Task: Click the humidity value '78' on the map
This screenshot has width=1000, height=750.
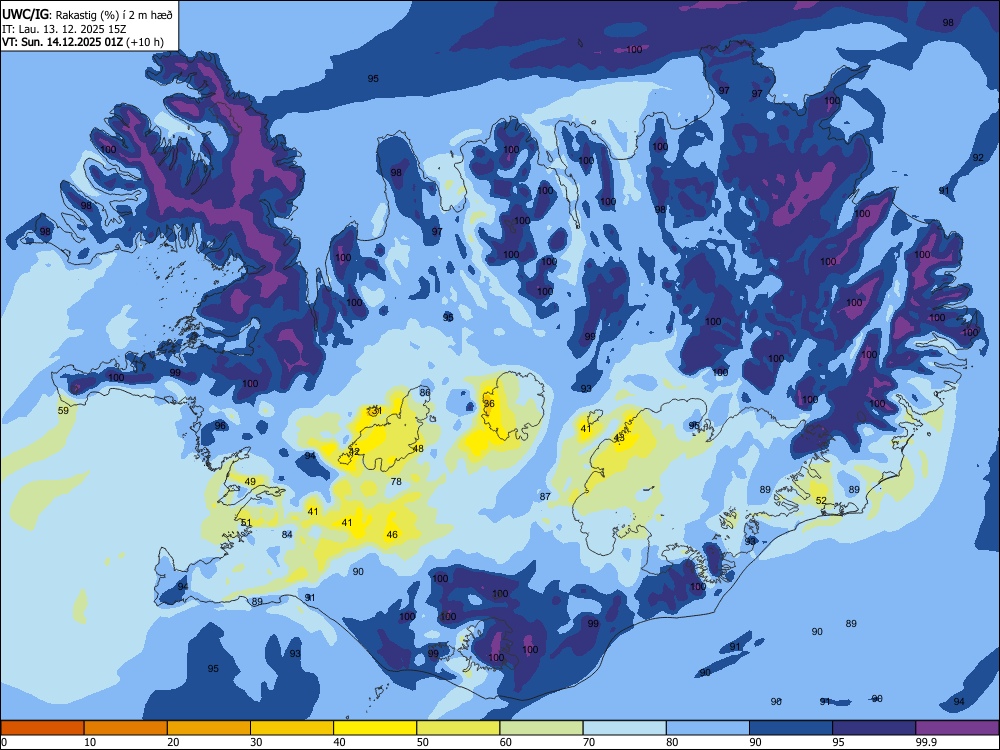Action: [x=396, y=482]
